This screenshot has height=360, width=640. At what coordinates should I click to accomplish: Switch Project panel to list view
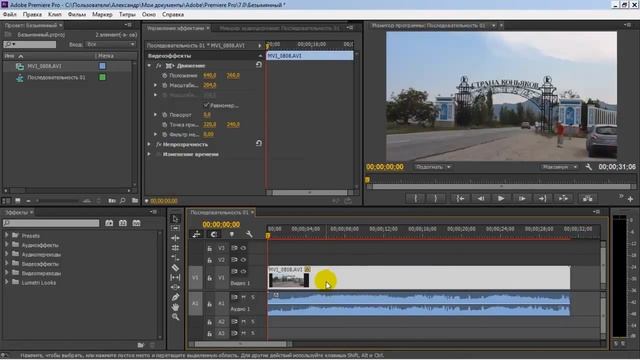click(x=7, y=201)
